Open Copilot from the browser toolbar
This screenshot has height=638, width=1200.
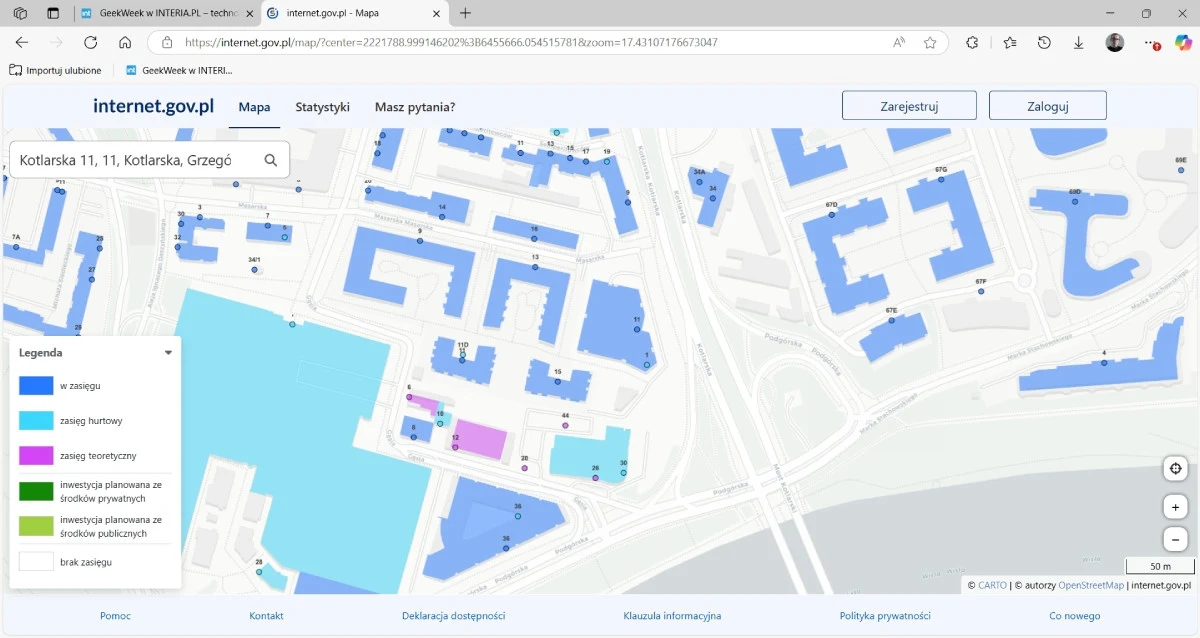point(1183,43)
